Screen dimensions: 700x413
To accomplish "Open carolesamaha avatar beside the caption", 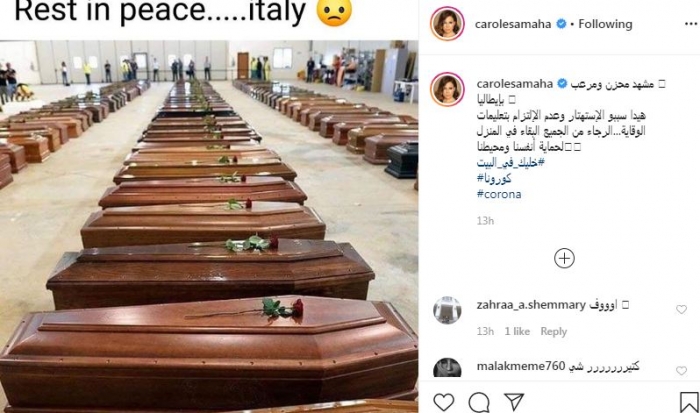I will [447, 89].
